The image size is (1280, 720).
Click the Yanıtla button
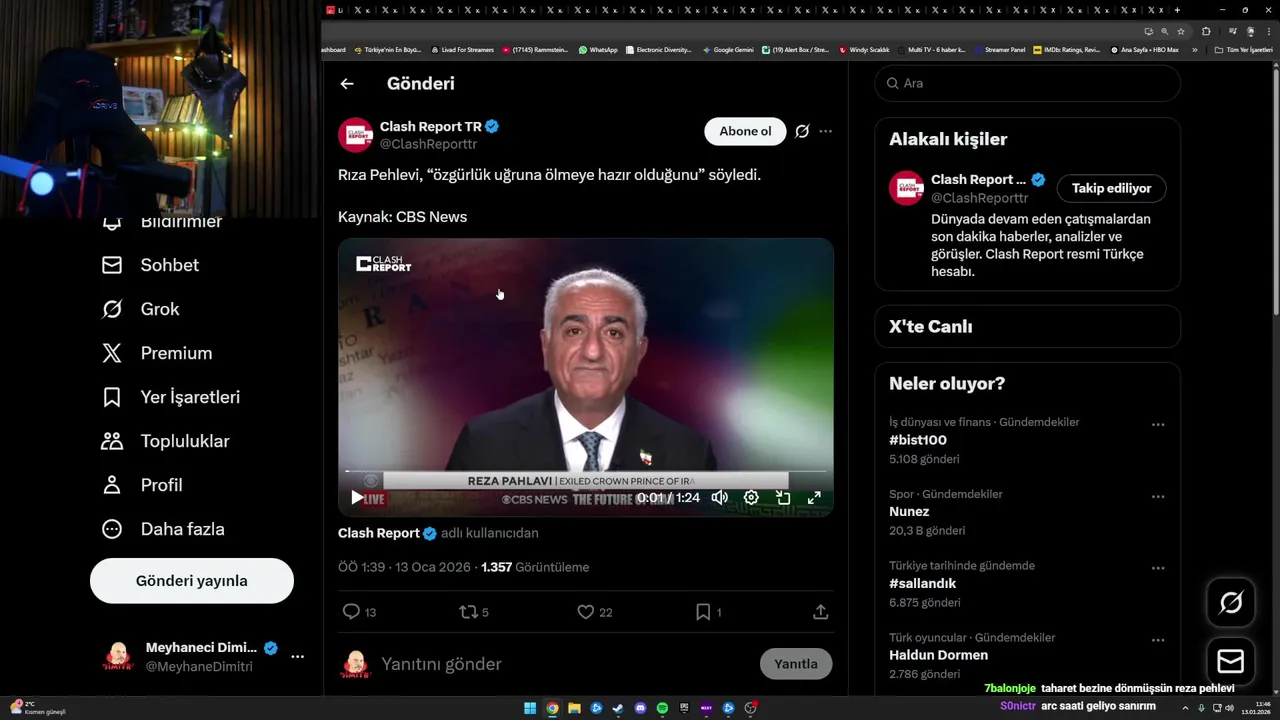[x=796, y=664]
